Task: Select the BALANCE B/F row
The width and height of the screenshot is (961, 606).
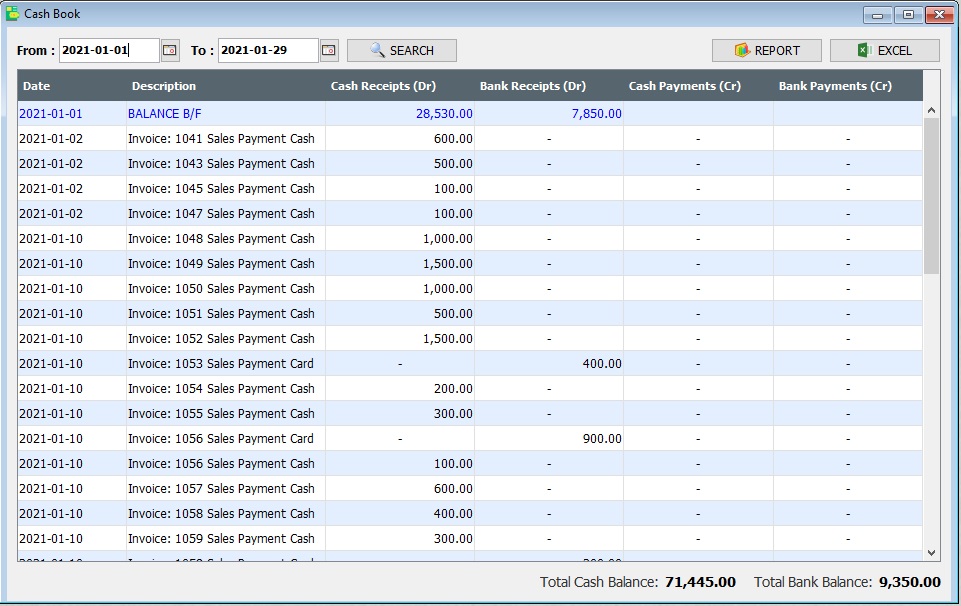Action: (470, 114)
